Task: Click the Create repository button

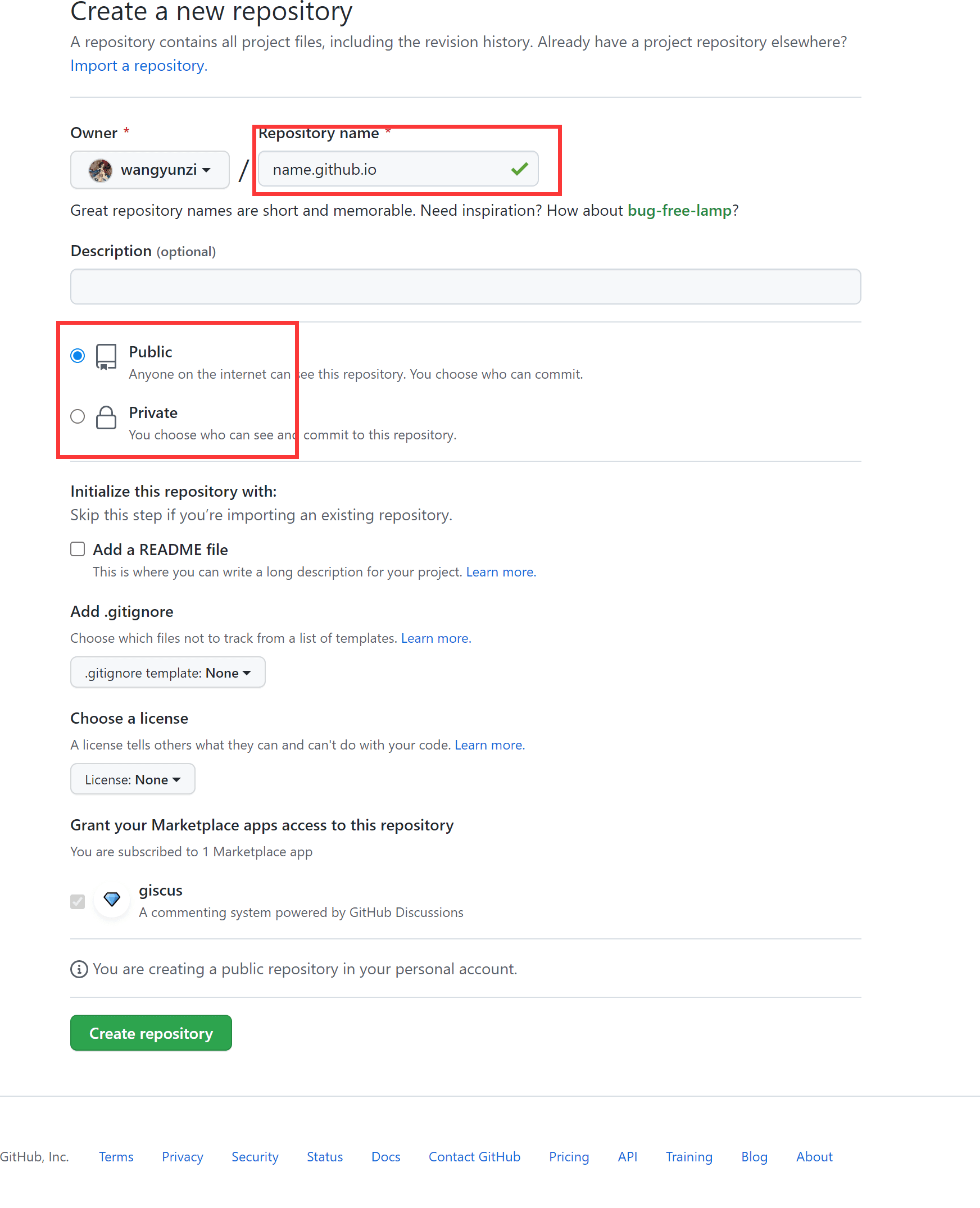Action: pyautogui.click(x=151, y=1033)
